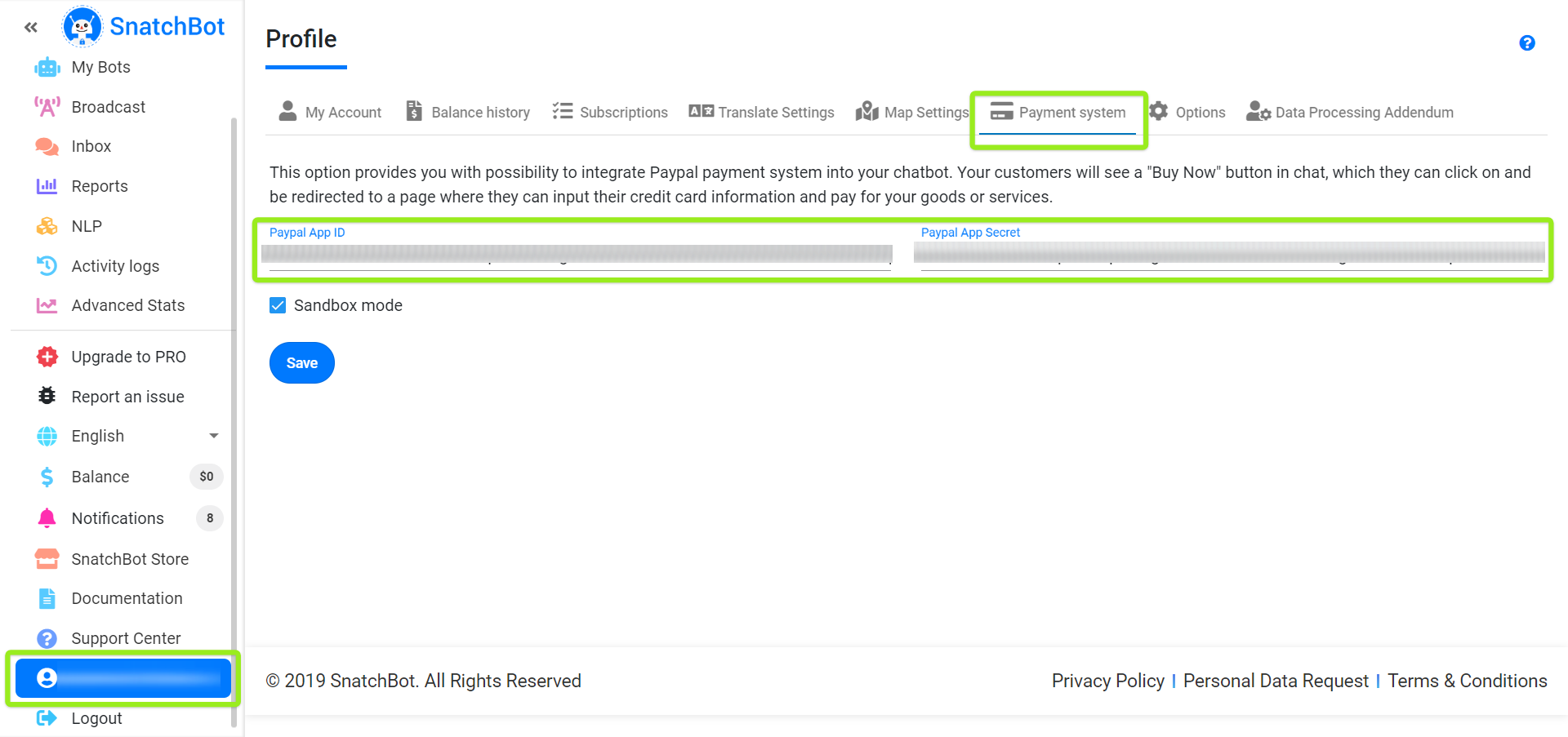Click the Options gear icon
1568x737 pixels.
[x=1159, y=110]
